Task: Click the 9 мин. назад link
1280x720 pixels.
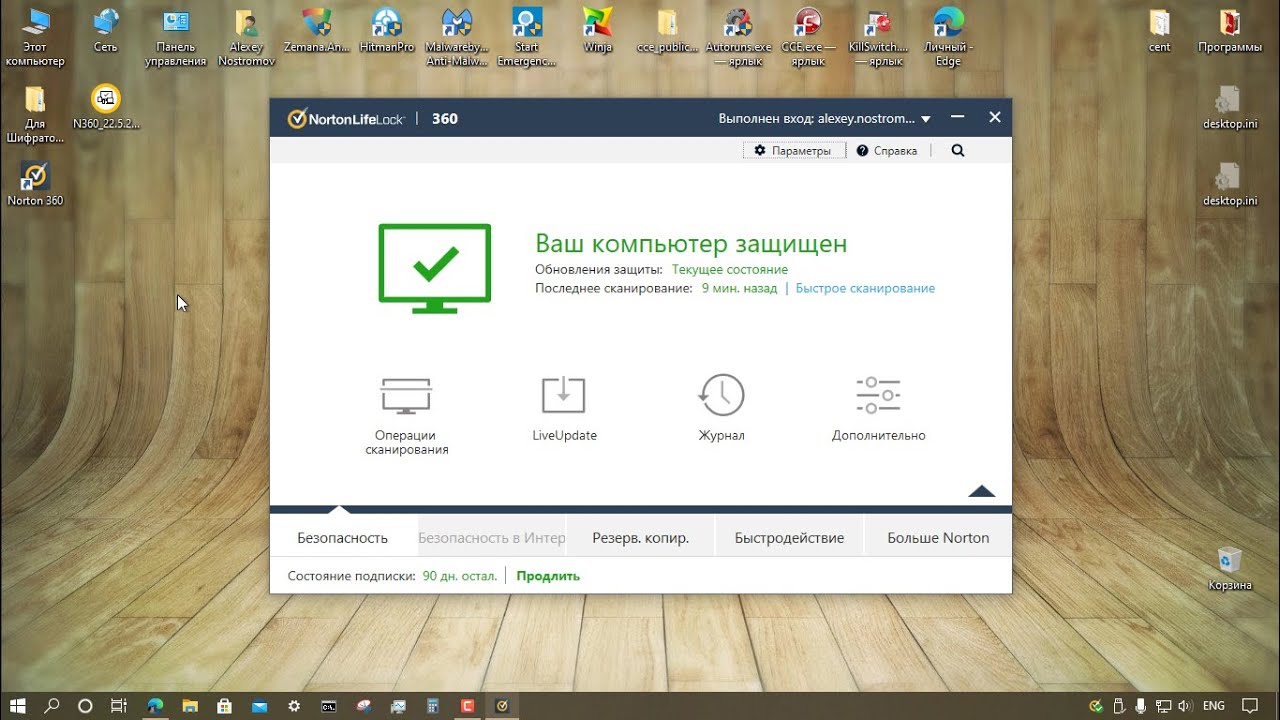Action: (739, 288)
